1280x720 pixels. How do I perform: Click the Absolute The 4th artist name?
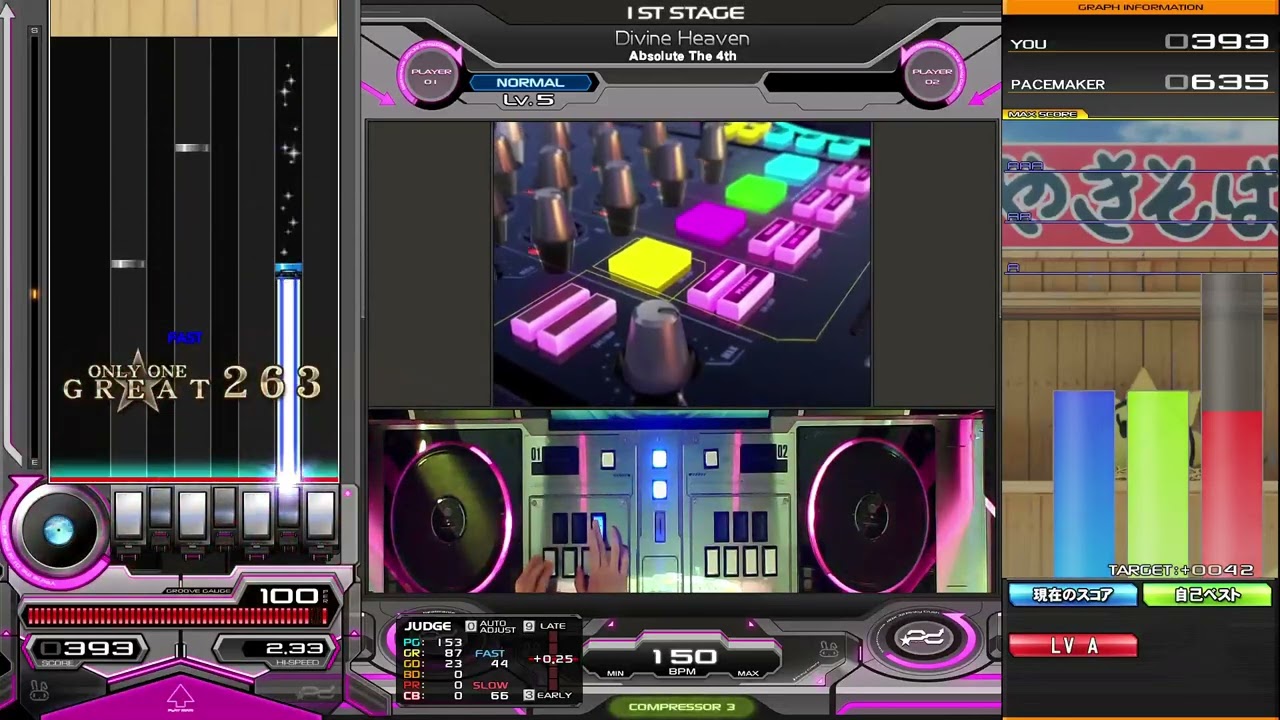683,56
